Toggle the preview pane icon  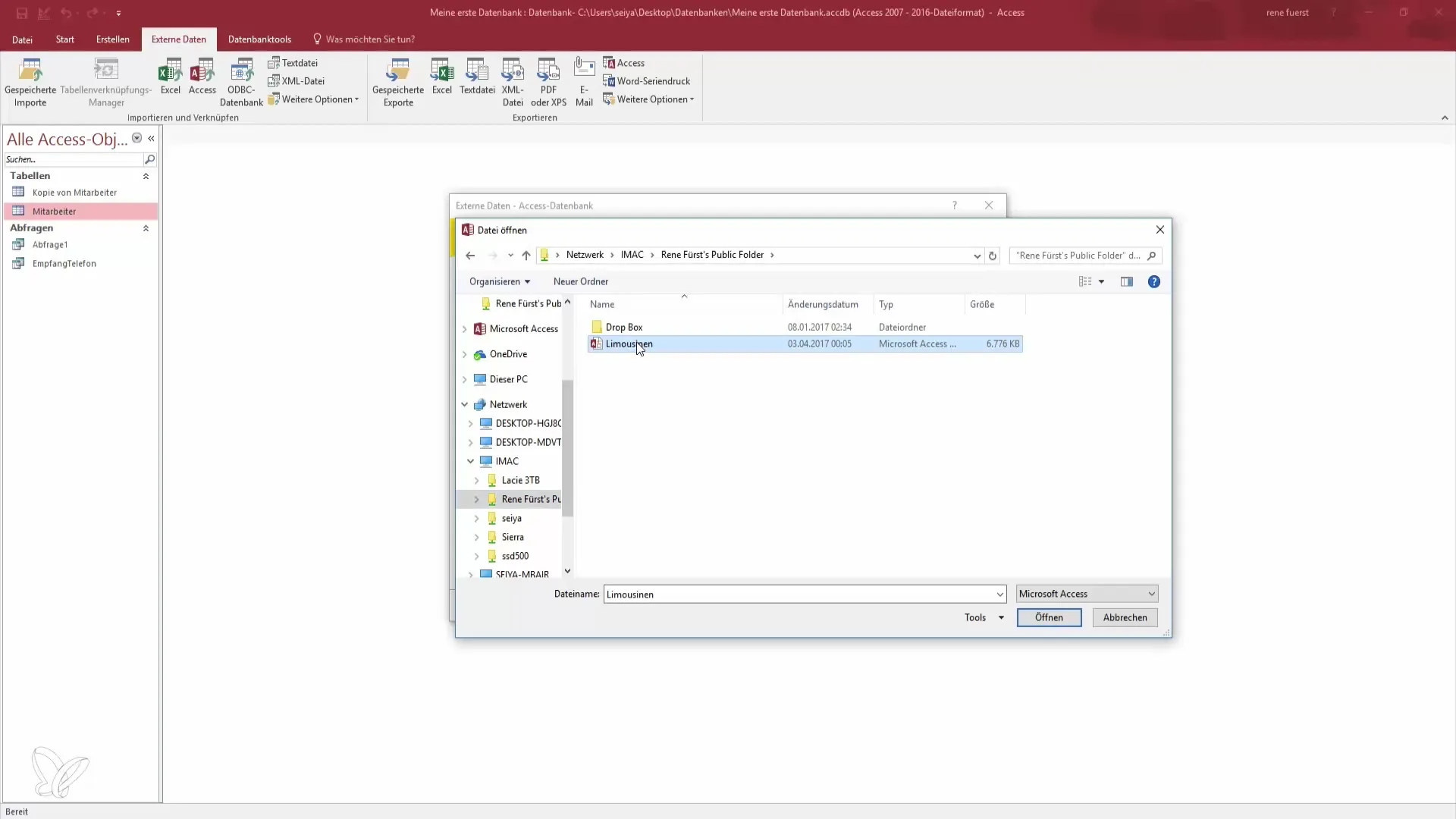[x=1127, y=281]
